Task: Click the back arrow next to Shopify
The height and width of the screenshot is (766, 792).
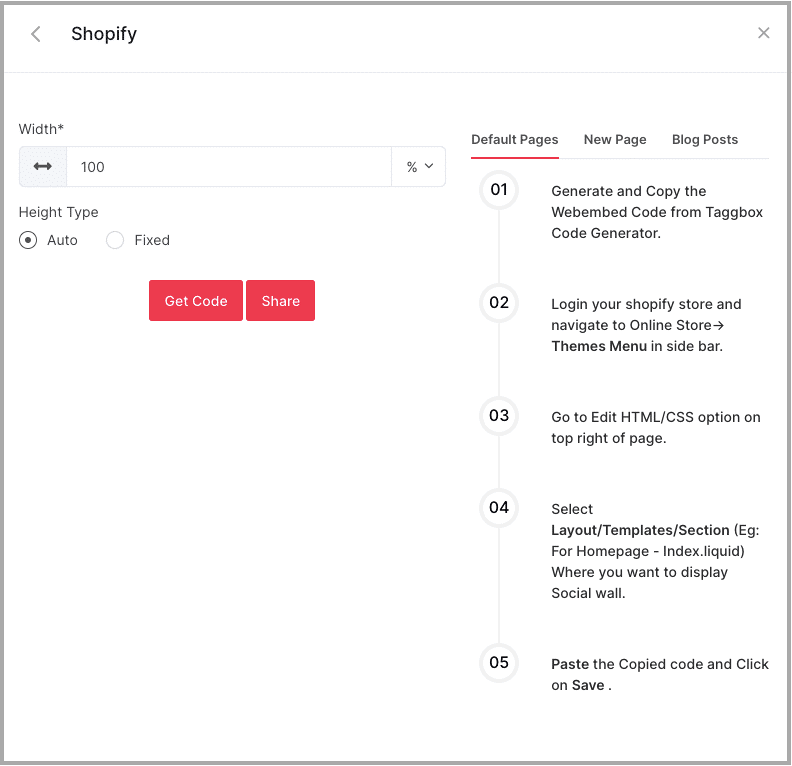Action: [36, 34]
